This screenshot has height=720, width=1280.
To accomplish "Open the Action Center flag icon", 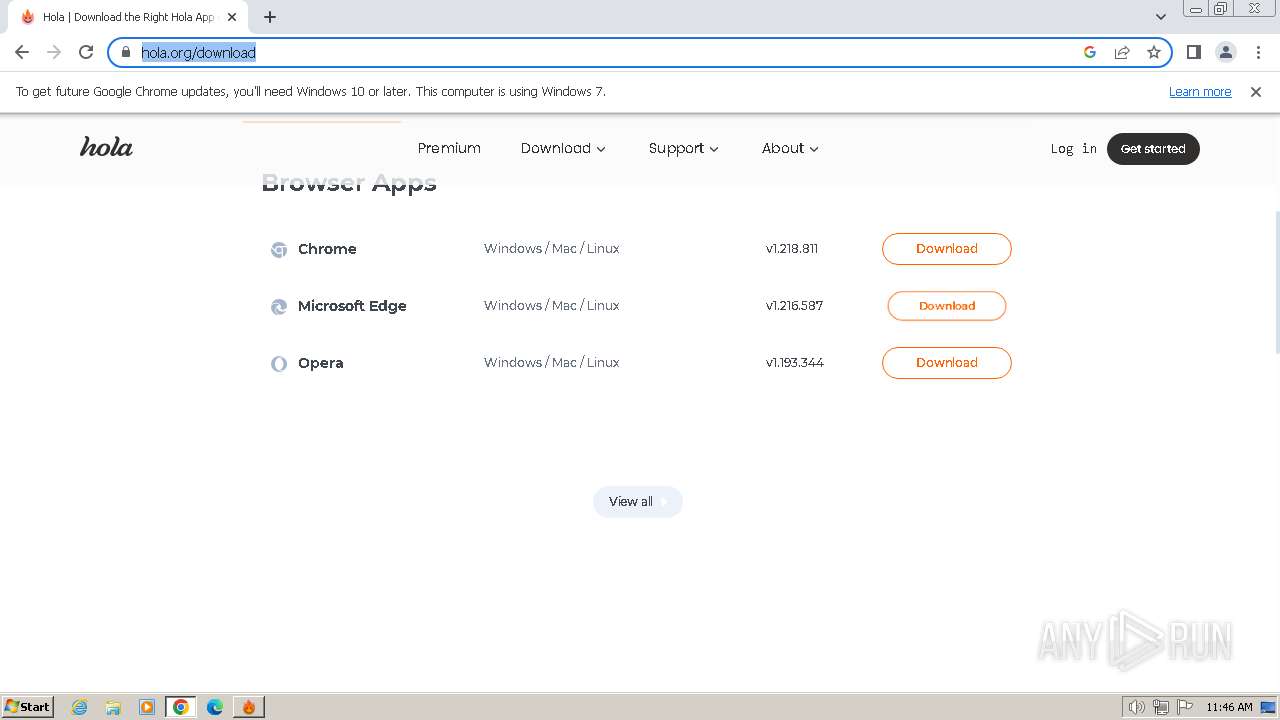I will coord(1185,707).
